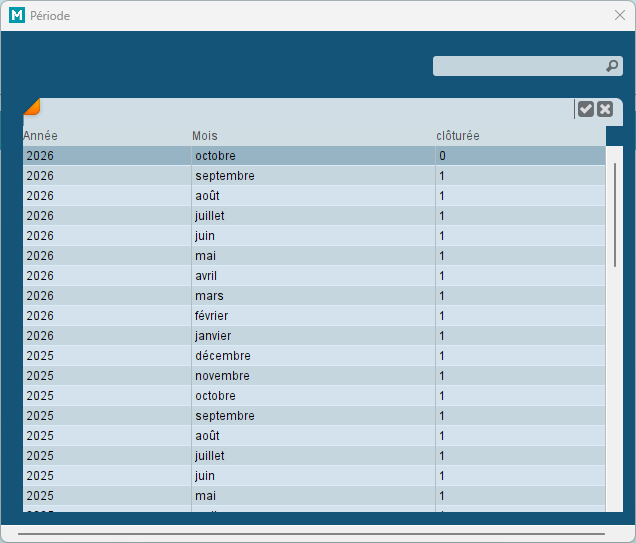Sort by the Mois column header
Image resolution: width=636 pixels, height=543 pixels.
(x=205, y=135)
